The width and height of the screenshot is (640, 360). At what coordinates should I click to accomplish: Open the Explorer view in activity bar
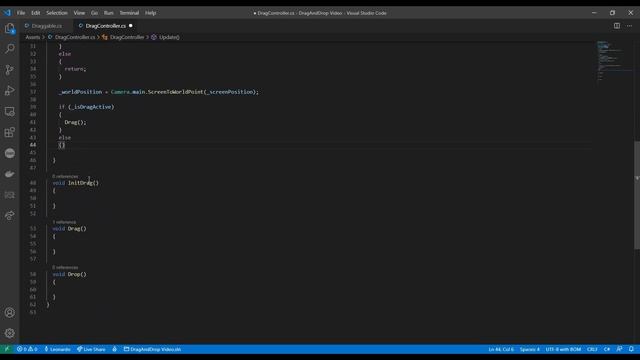click(x=10, y=28)
